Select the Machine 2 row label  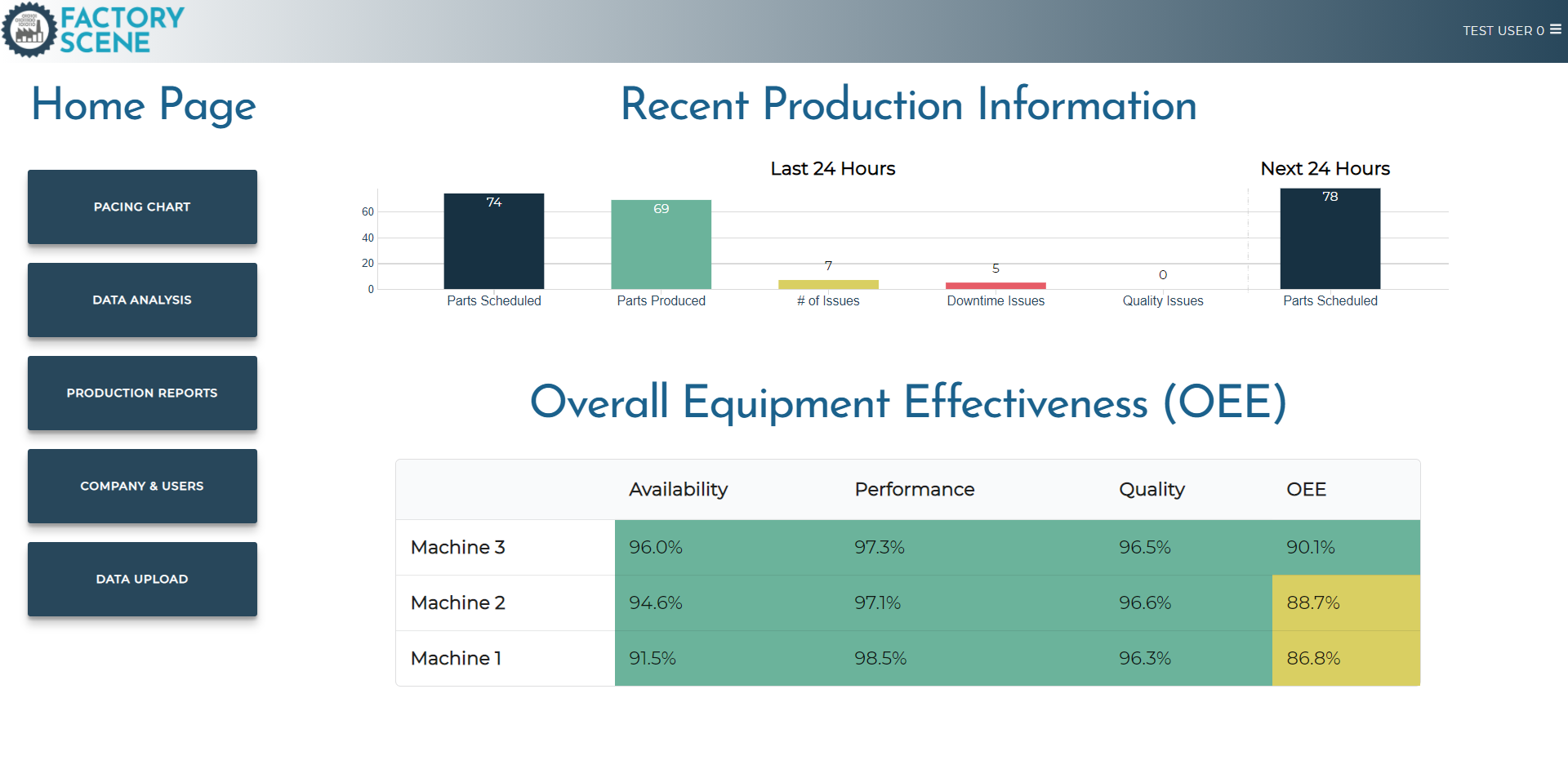[x=458, y=602]
